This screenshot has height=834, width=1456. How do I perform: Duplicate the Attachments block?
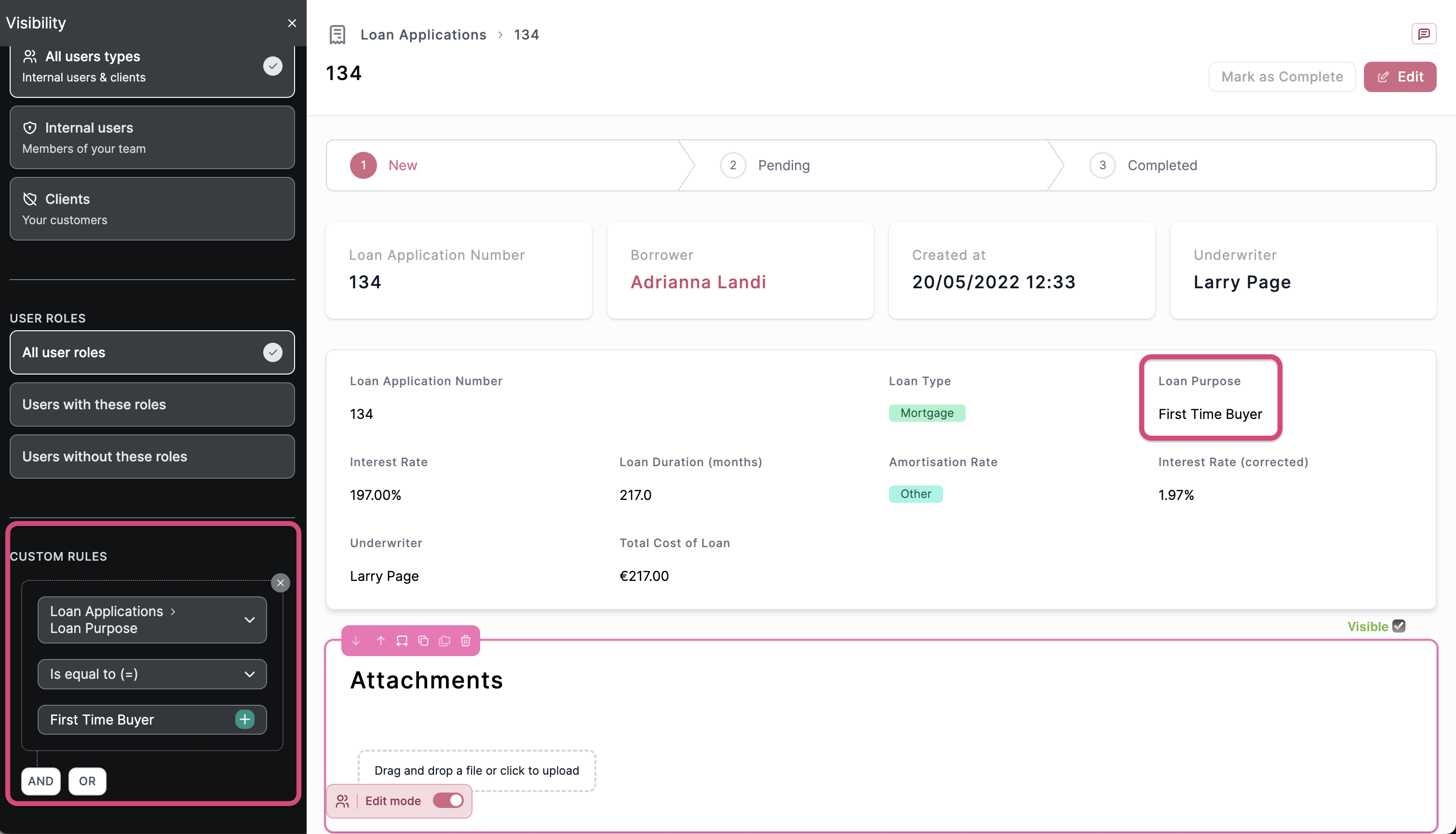[423, 640]
